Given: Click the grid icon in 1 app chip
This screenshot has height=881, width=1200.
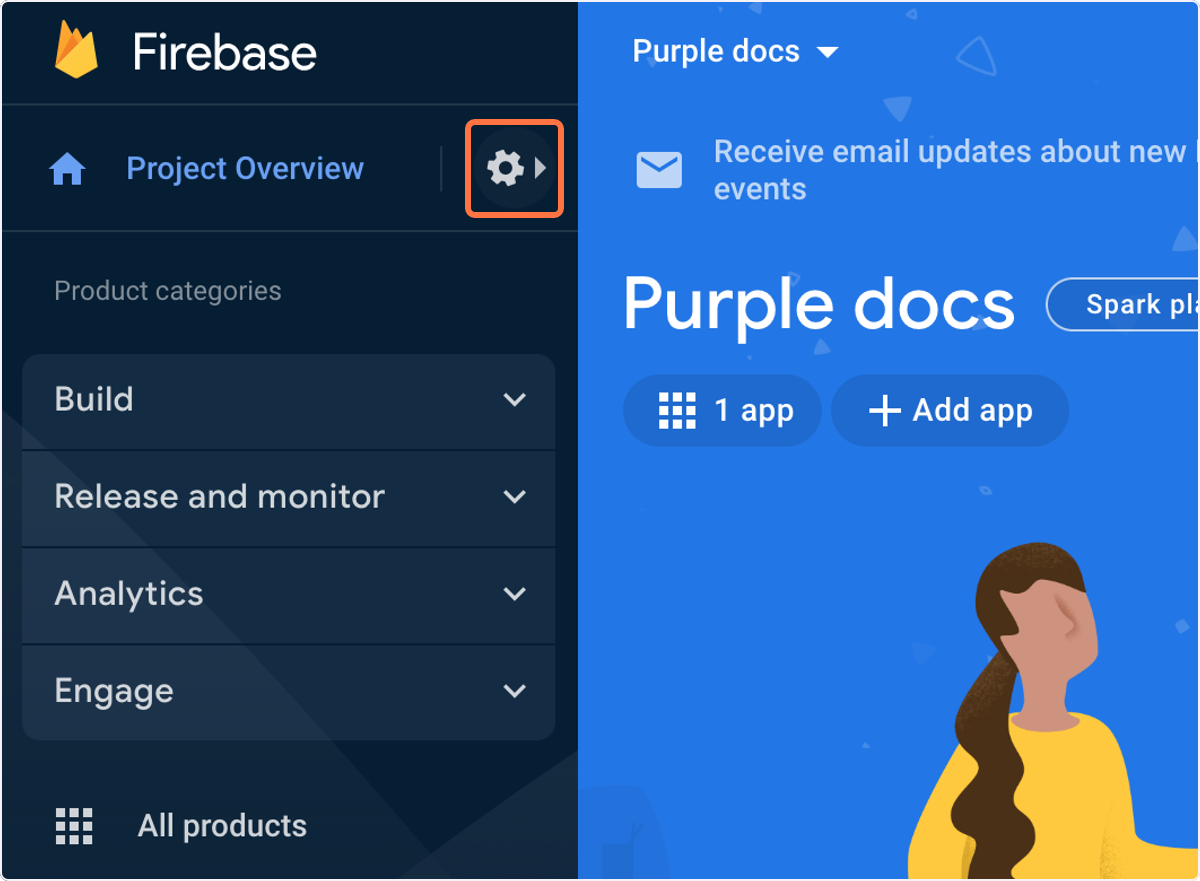Looking at the screenshot, I should point(677,410).
